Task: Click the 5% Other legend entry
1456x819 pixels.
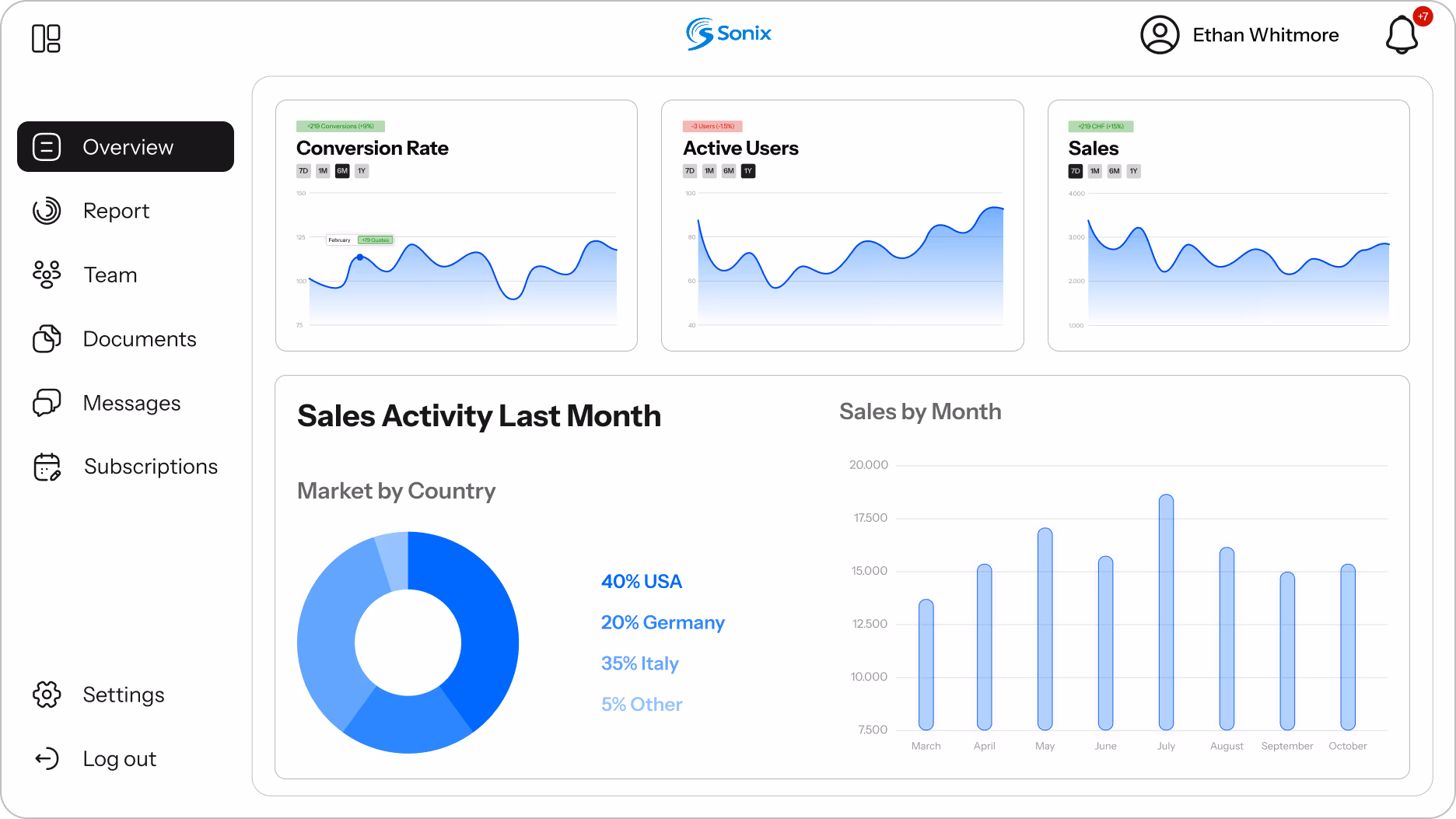Action: coord(642,705)
